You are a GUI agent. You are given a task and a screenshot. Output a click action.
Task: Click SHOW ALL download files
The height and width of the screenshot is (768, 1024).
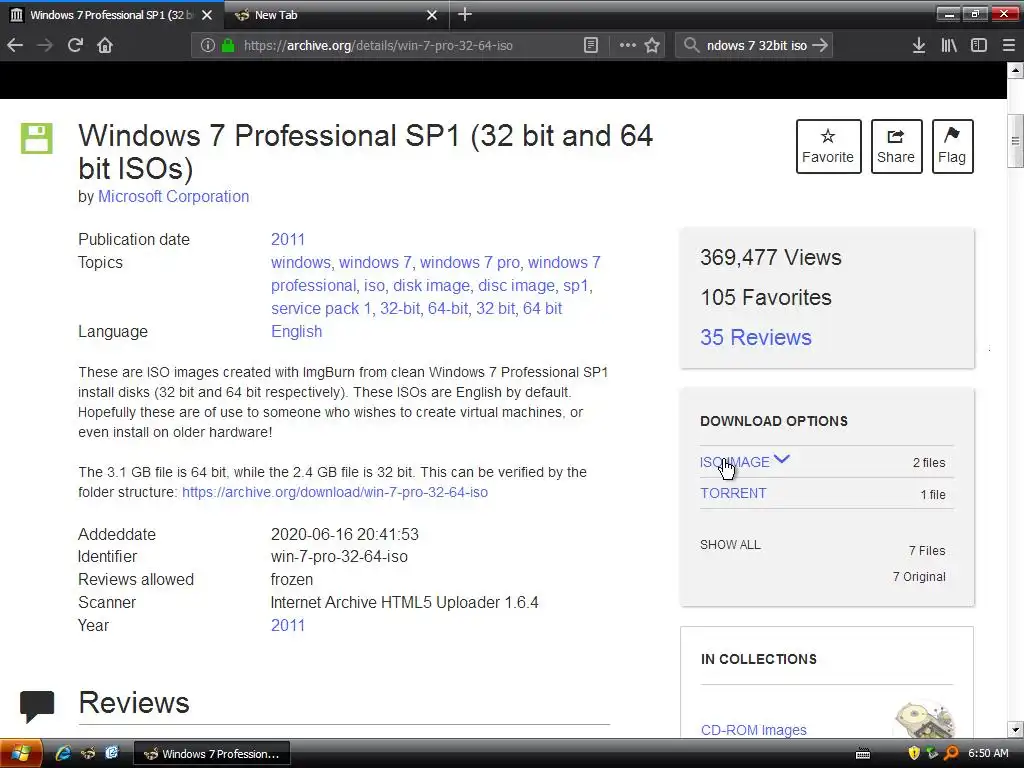point(730,545)
